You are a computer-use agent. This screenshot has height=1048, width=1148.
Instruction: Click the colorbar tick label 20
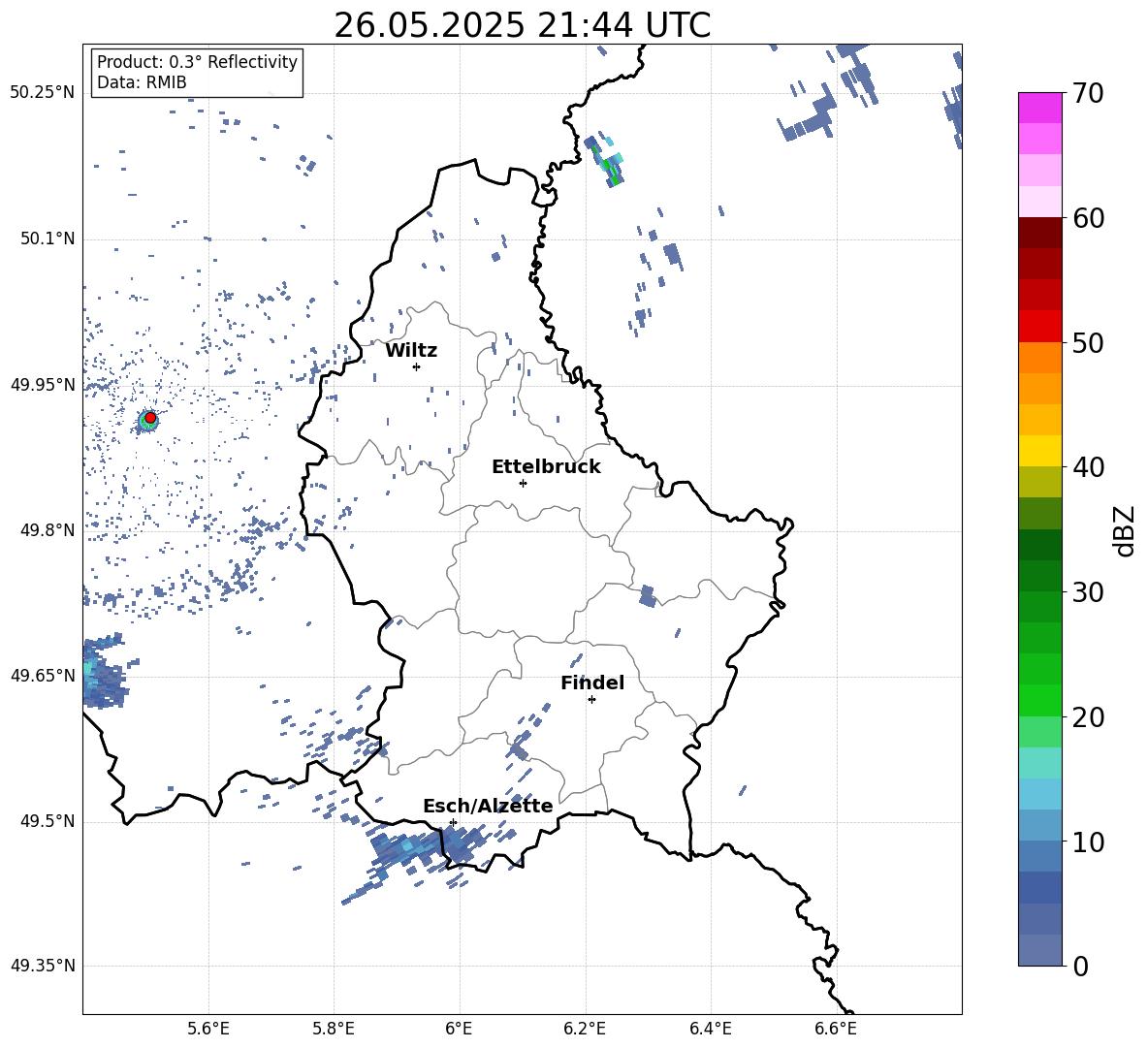1088,717
